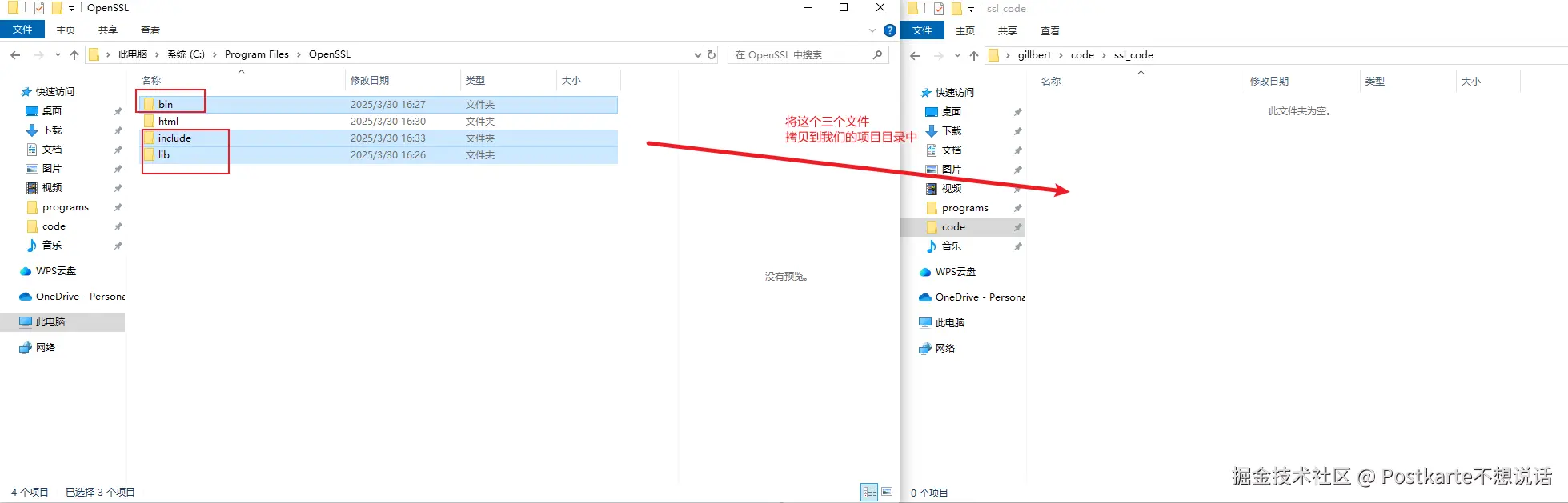Viewport: 1568px width, 503px height.
Task: Switch the OpenSSL window to large icons view
Action: click(x=887, y=493)
